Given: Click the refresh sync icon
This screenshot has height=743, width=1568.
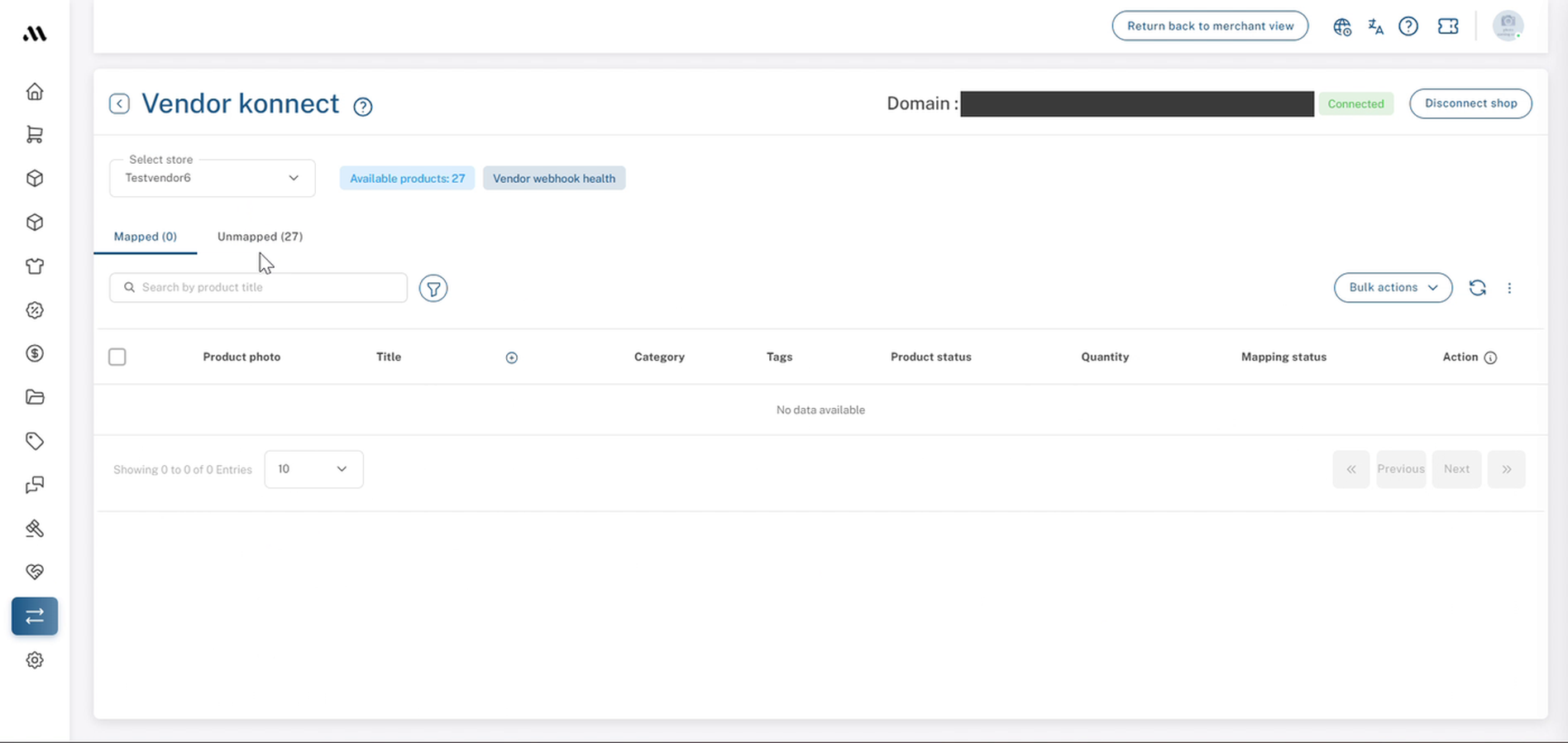Looking at the screenshot, I should pyautogui.click(x=1478, y=288).
